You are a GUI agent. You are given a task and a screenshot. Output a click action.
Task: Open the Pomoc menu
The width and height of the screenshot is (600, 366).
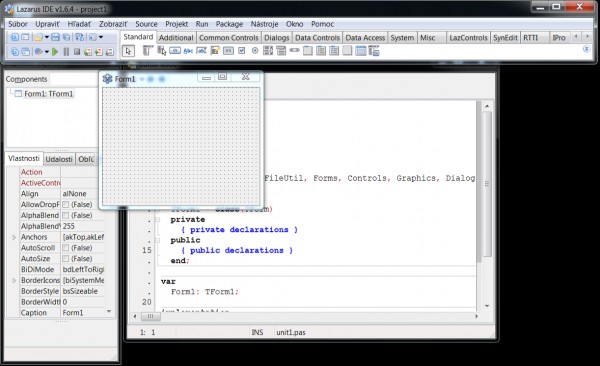click(323, 24)
